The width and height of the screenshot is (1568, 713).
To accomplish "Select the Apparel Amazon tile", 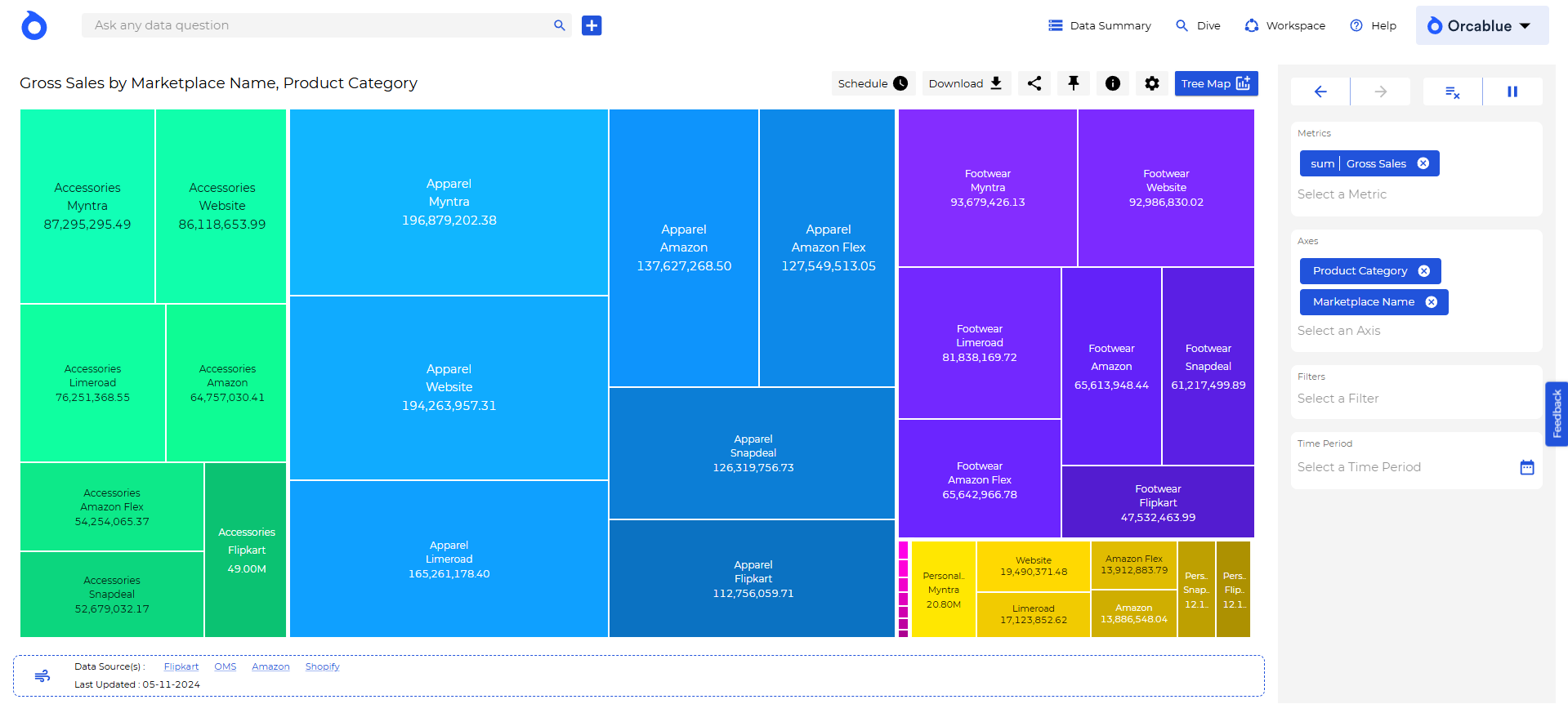I will (x=684, y=248).
